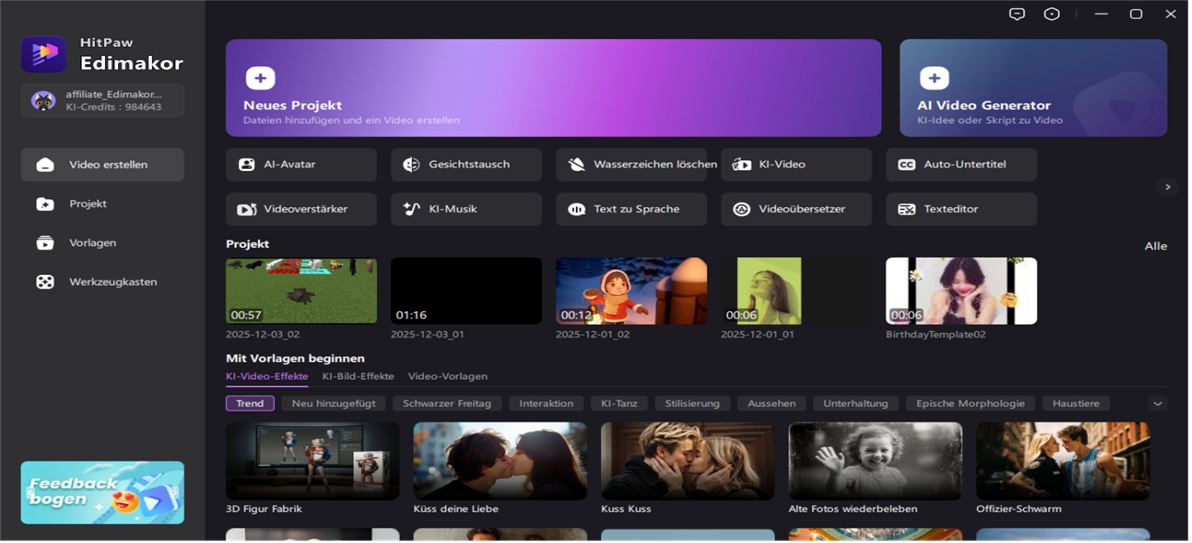Viewport: 1192px width, 543px height.
Task: Enable the KI-Tanz filter chip
Action: point(618,403)
